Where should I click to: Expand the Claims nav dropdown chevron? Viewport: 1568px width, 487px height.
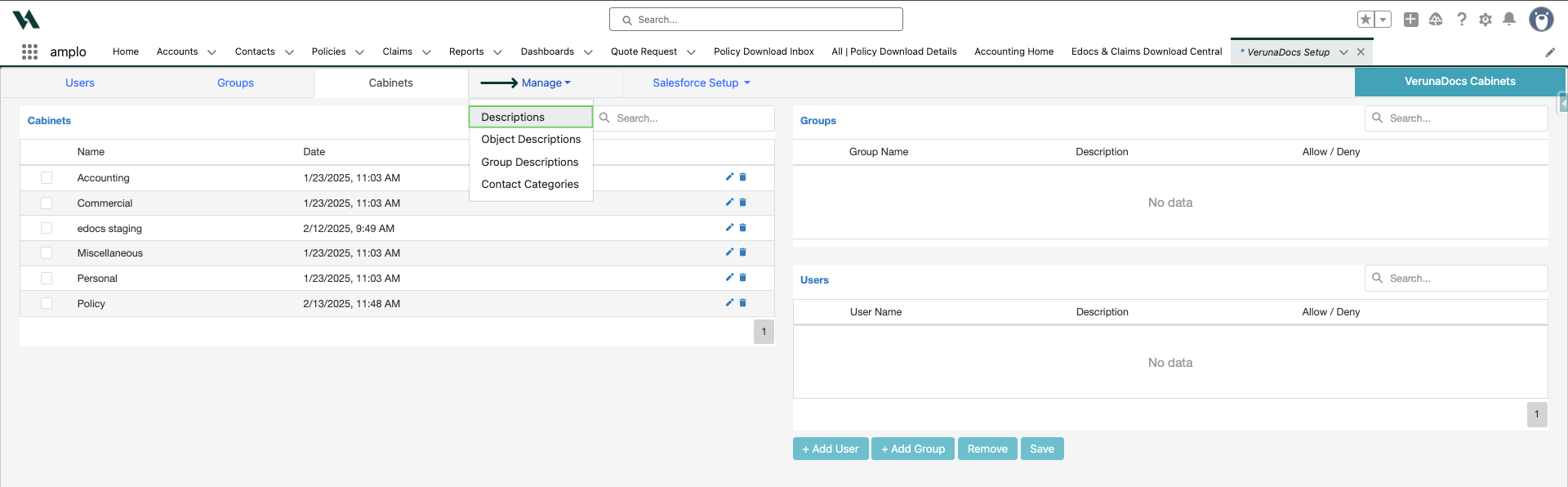(x=426, y=52)
